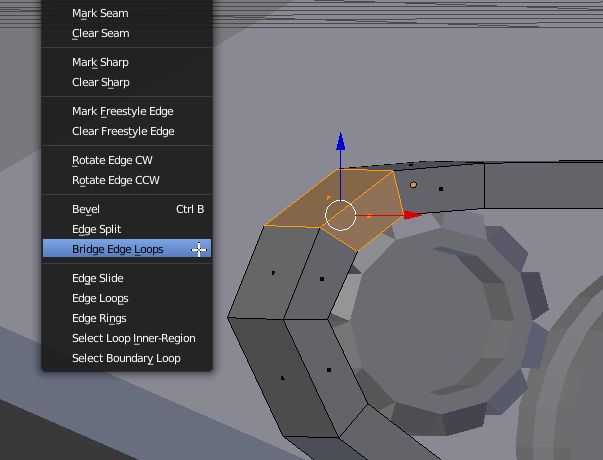Select Clear Seam menu entry
Screen dimensions: 603x460
coord(127,33)
